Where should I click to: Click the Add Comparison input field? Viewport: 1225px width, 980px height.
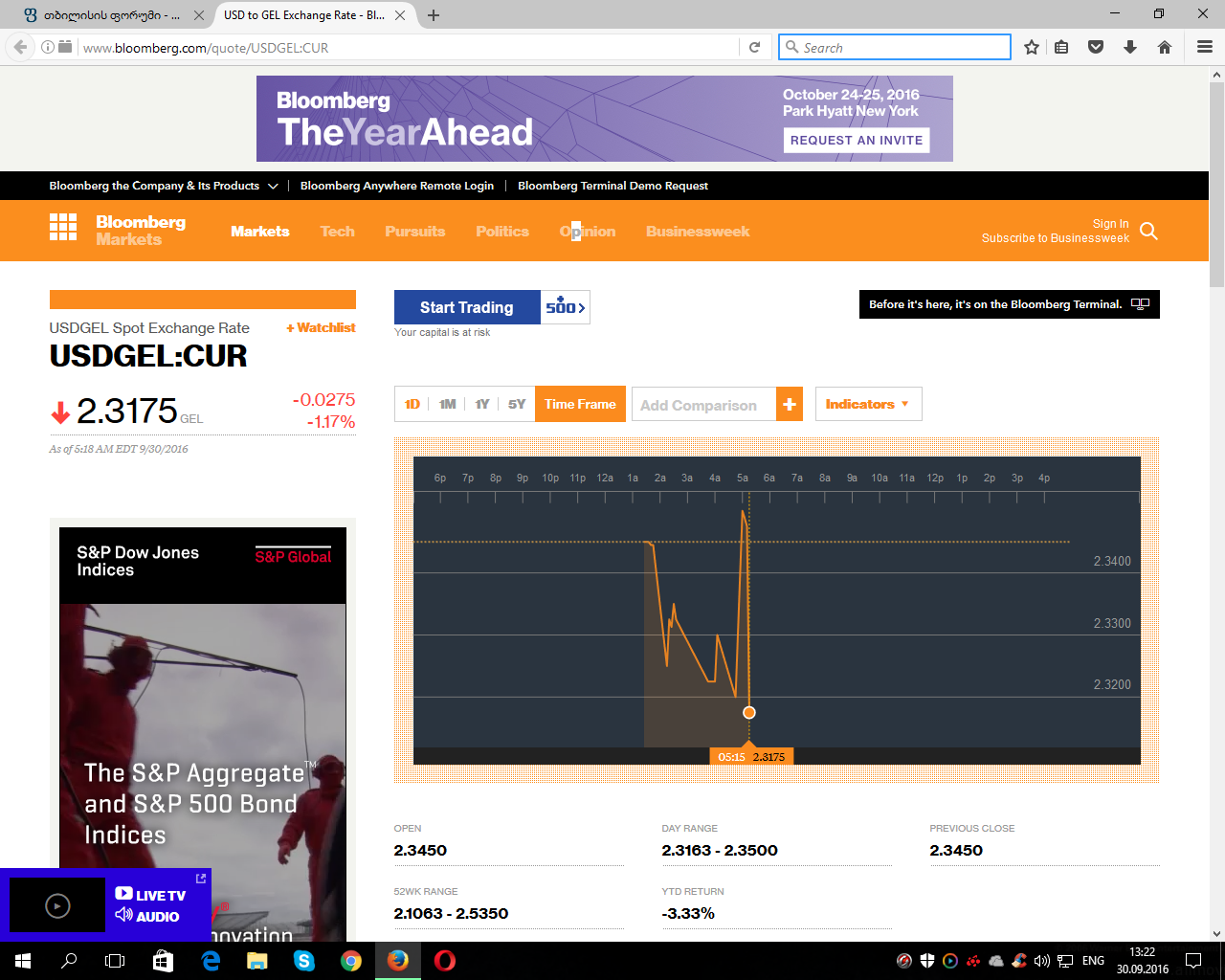pos(704,404)
